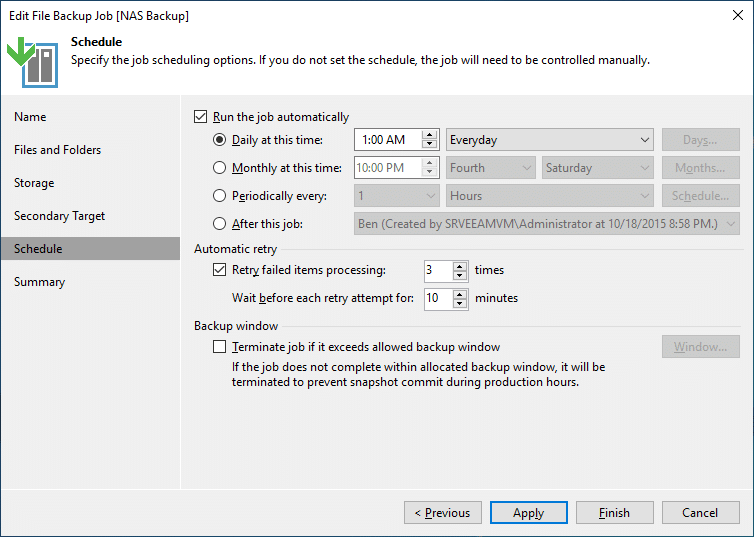Open the Fourth week dropdown
754x537 pixels.
pyautogui.click(x=490, y=168)
